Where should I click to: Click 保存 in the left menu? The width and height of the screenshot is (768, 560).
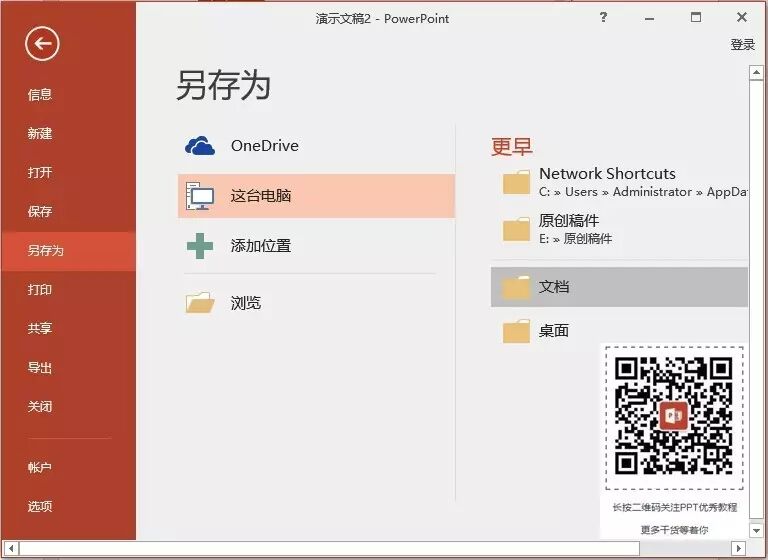40,211
